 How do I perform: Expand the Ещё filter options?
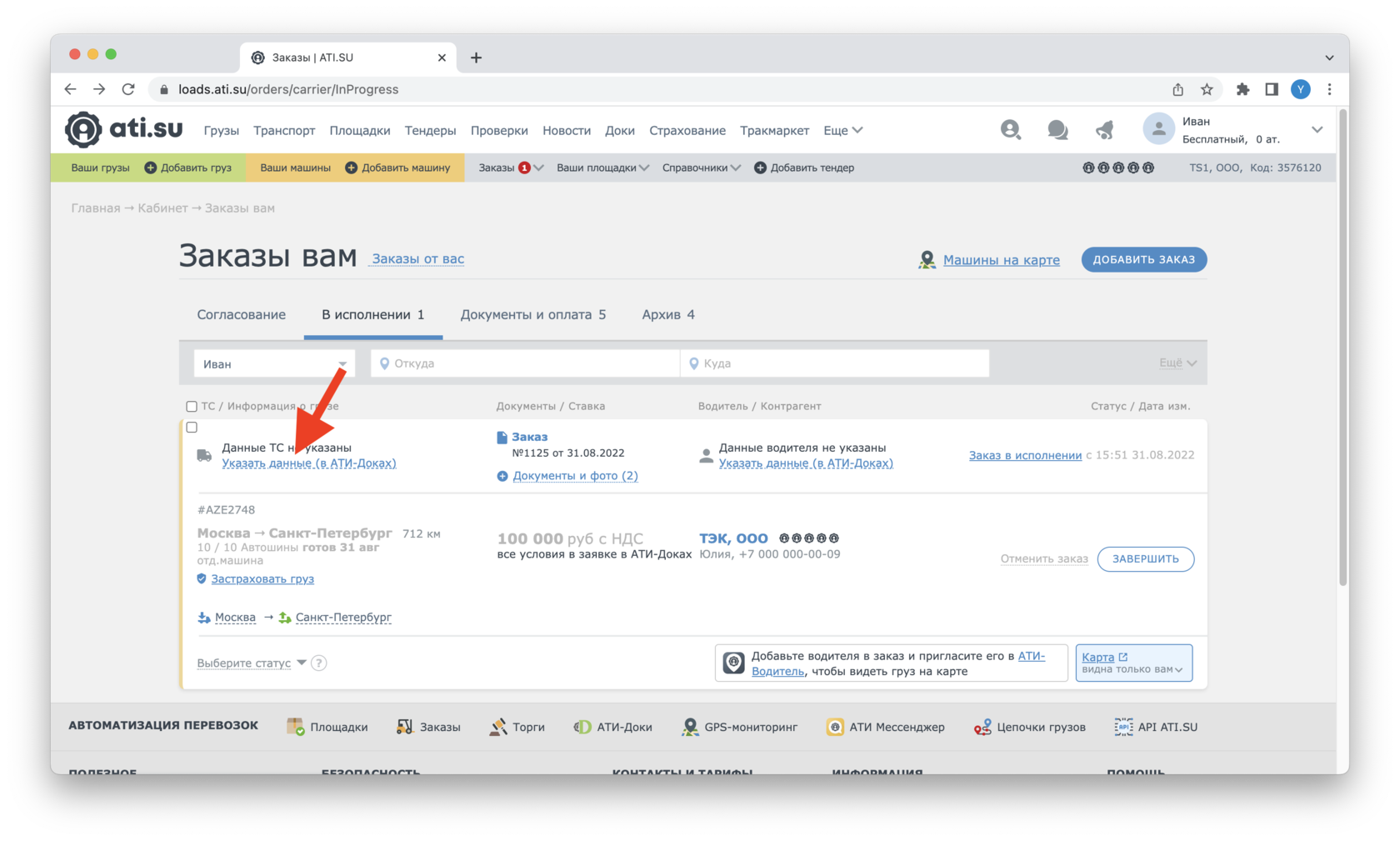click(1177, 363)
